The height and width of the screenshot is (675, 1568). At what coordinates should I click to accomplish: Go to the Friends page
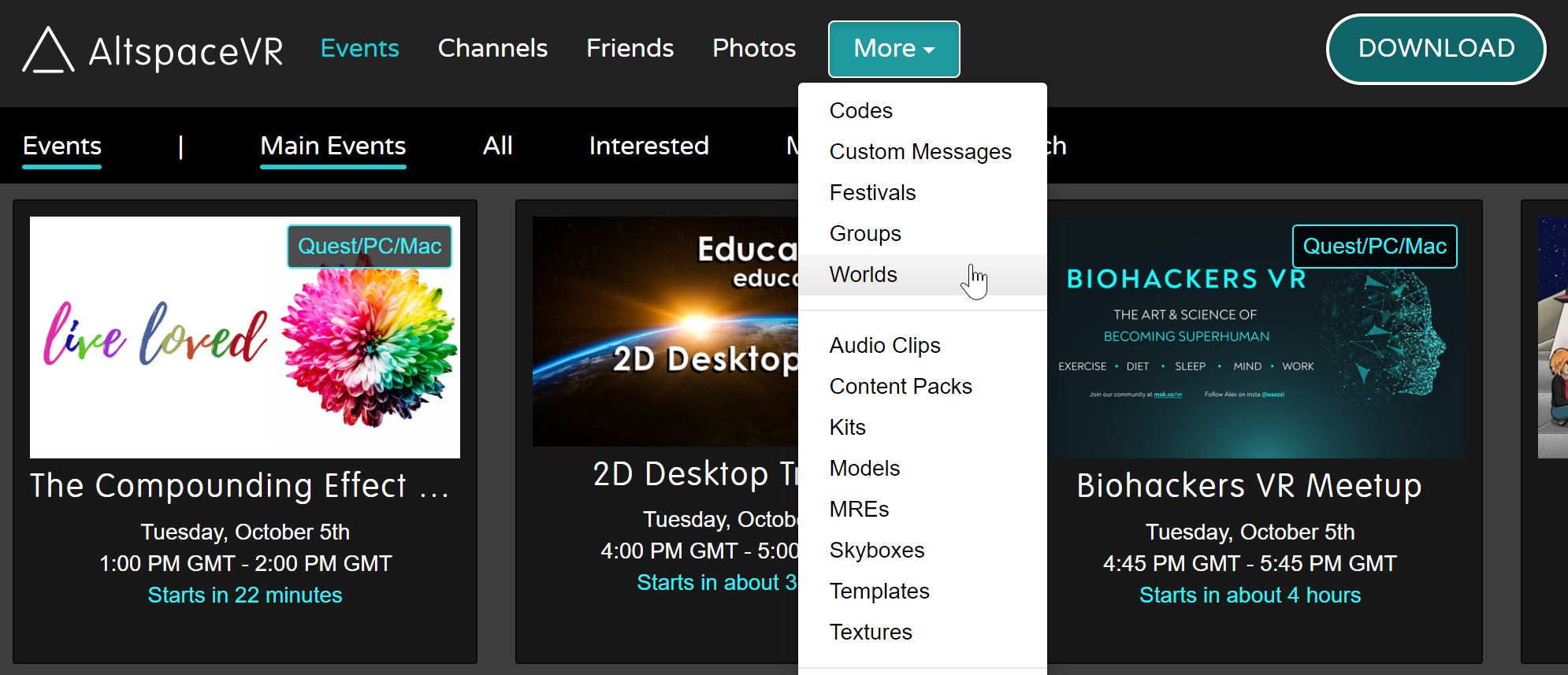630,49
